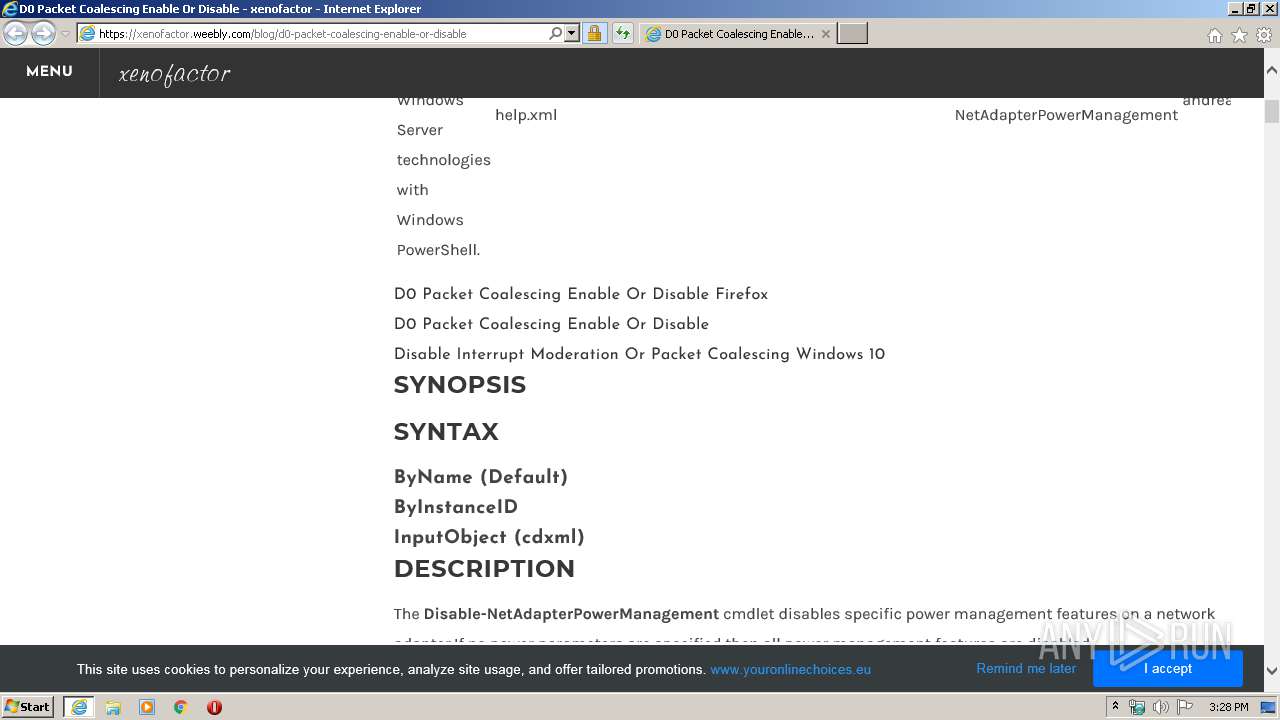Viewport: 1280px width, 720px height.
Task: Click 'D0 Packet Coalescing Enable Or Disable Firefox' heading
Action: coord(581,294)
